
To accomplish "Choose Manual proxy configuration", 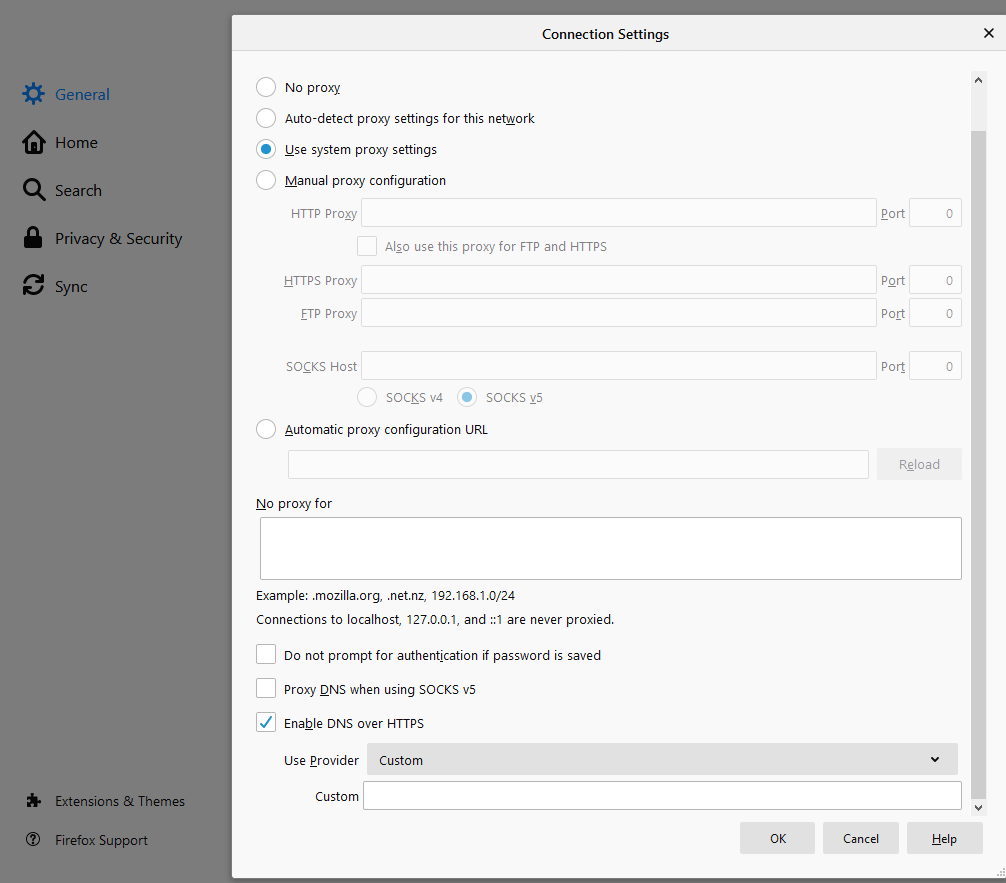I will 266,180.
